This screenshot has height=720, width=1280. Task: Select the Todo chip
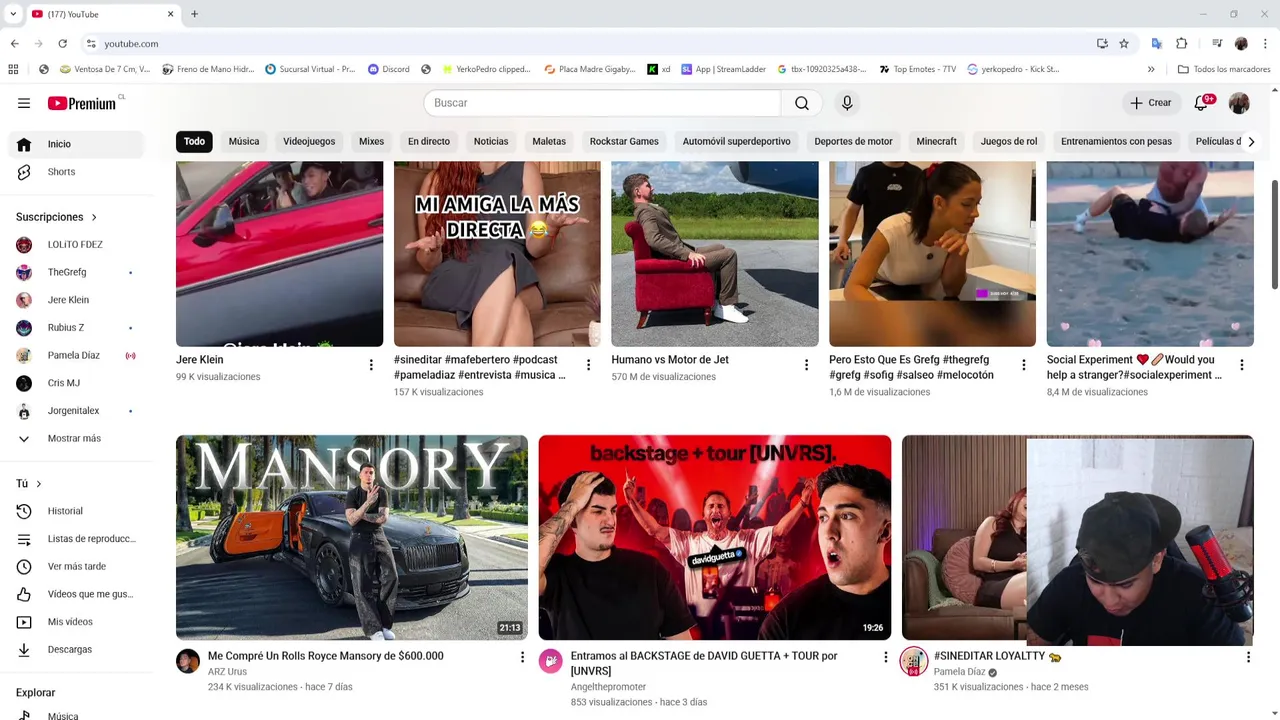(194, 142)
